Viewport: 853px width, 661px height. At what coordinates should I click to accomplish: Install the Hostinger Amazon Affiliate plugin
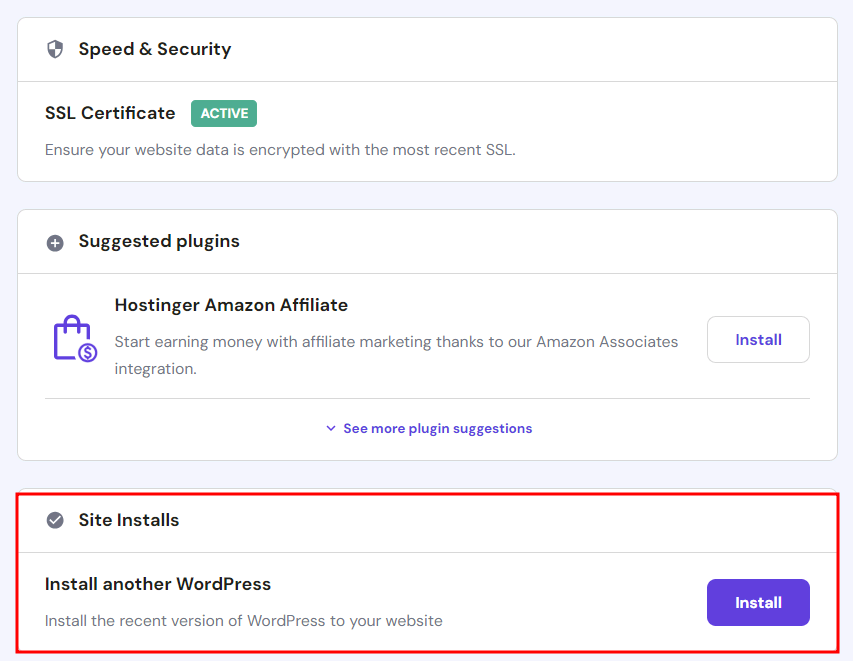pos(758,339)
